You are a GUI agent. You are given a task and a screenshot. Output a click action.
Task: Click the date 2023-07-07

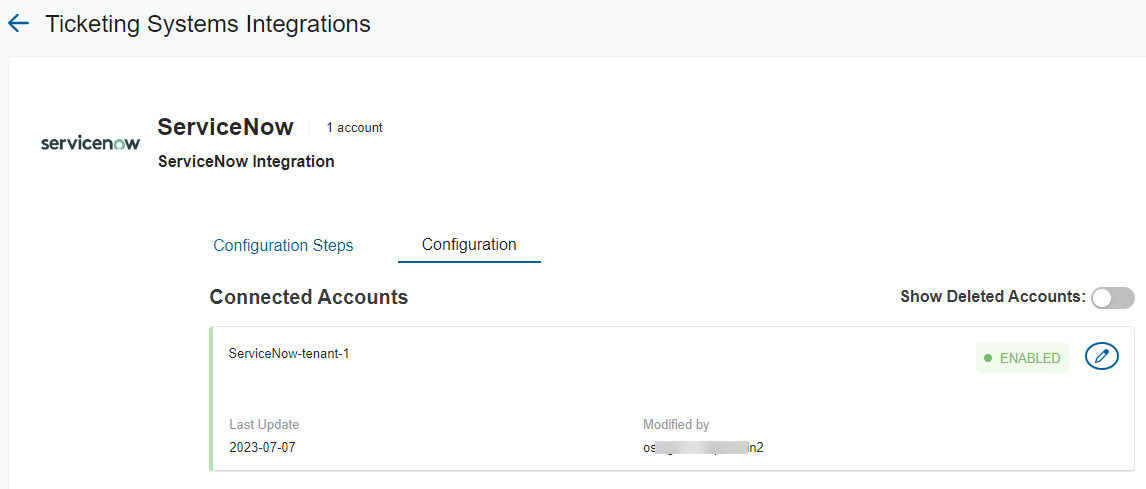(262, 447)
